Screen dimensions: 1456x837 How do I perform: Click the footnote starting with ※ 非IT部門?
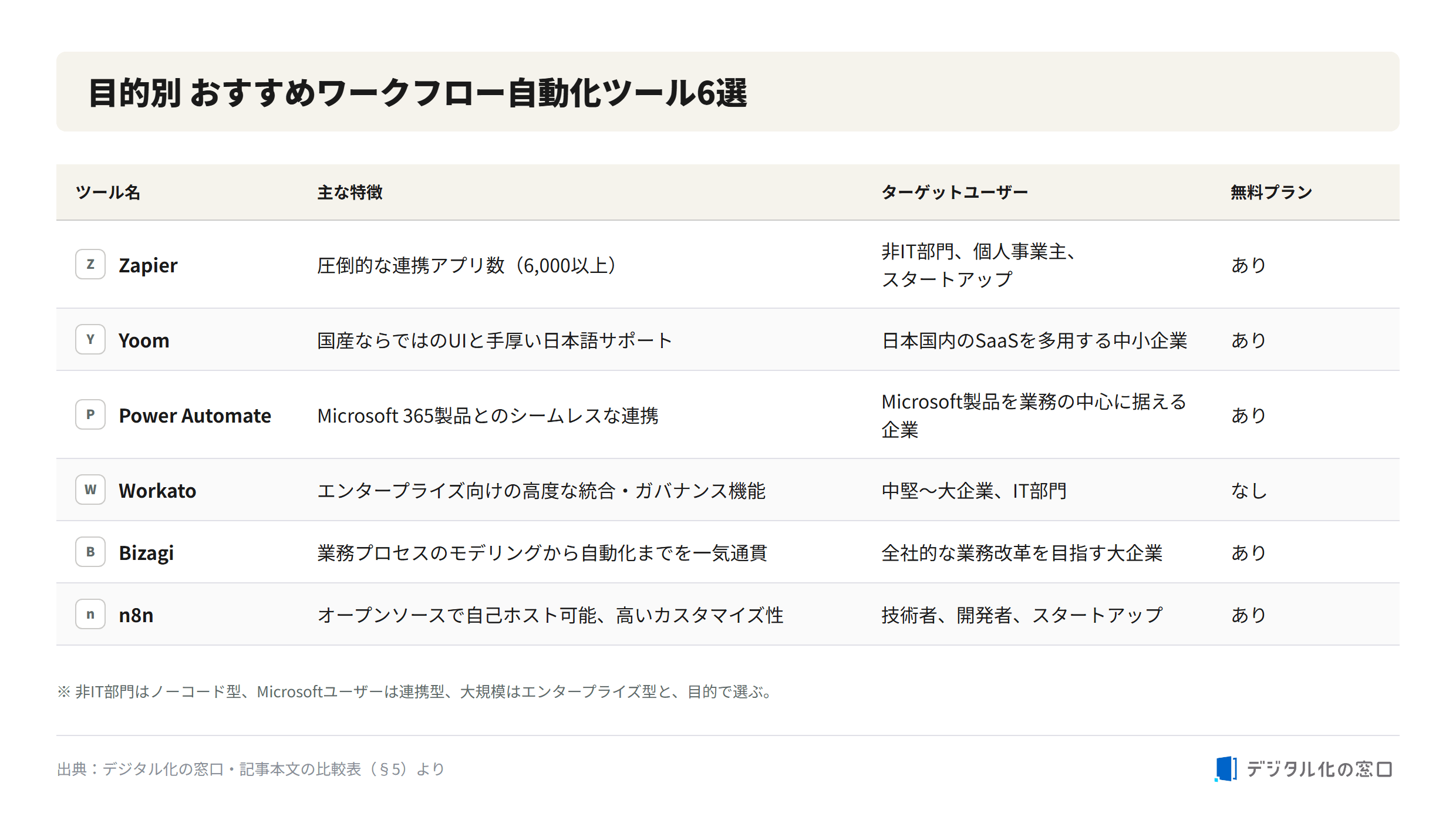click(416, 691)
